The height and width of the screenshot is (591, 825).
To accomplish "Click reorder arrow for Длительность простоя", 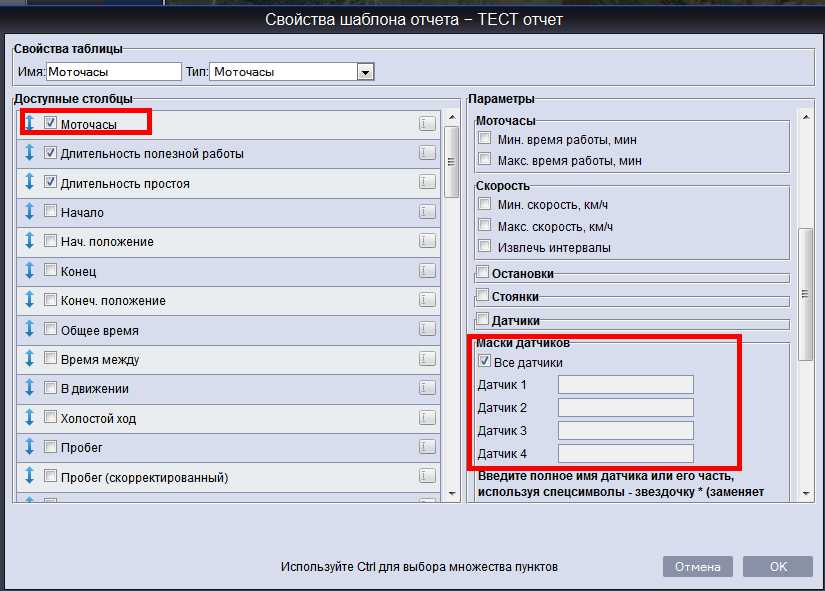I will click(30, 182).
